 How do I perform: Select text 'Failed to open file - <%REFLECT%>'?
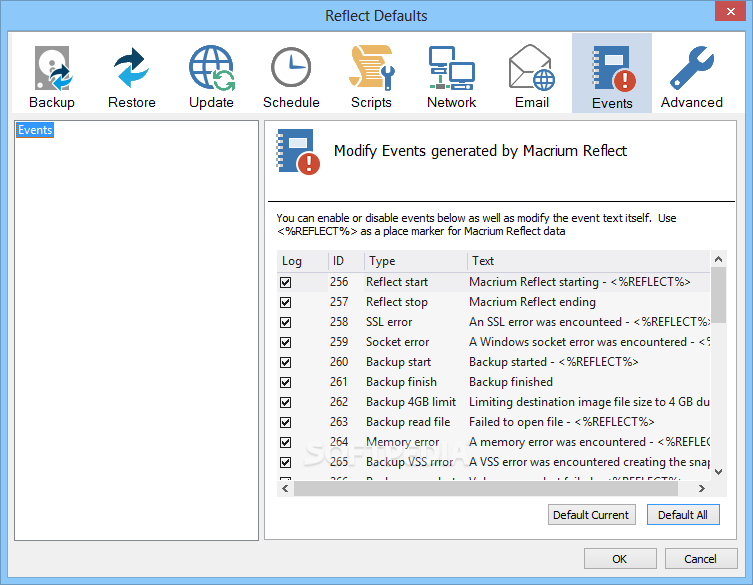(x=562, y=422)
